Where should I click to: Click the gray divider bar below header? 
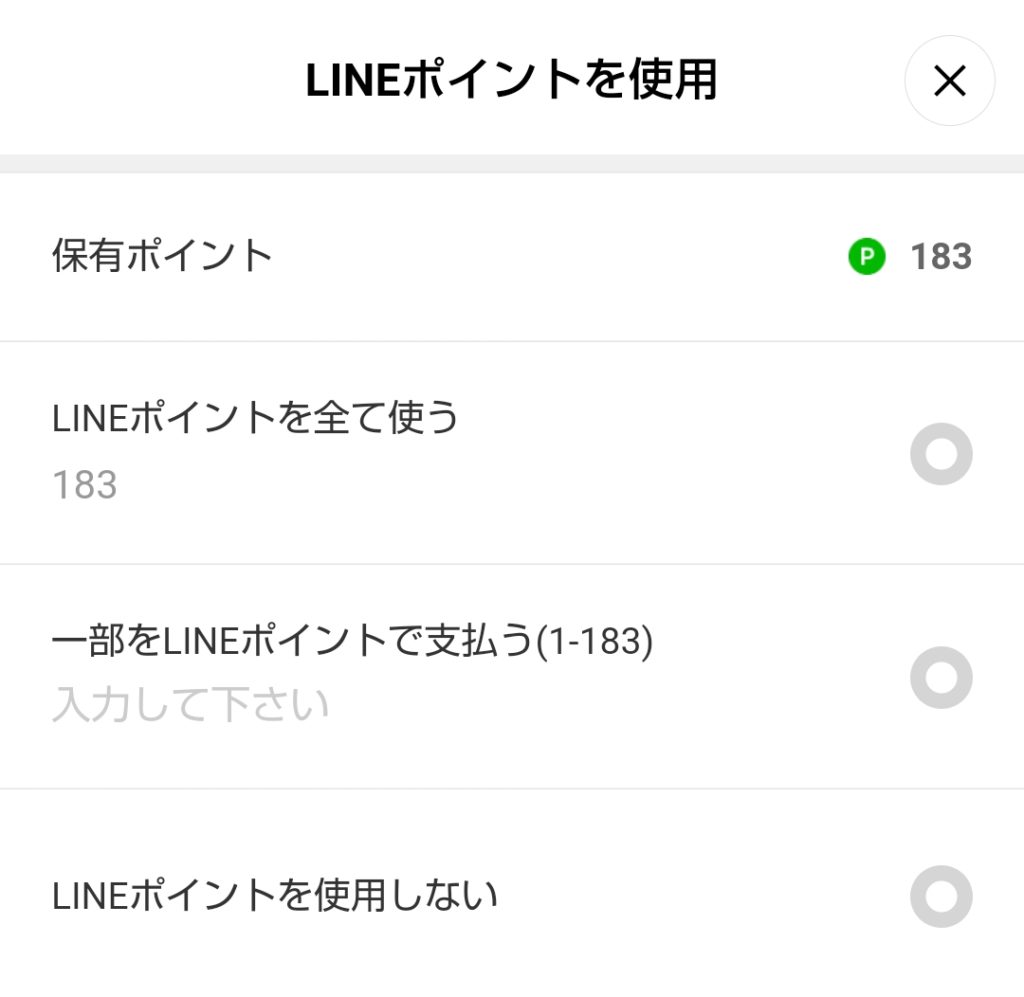point(512,163)
